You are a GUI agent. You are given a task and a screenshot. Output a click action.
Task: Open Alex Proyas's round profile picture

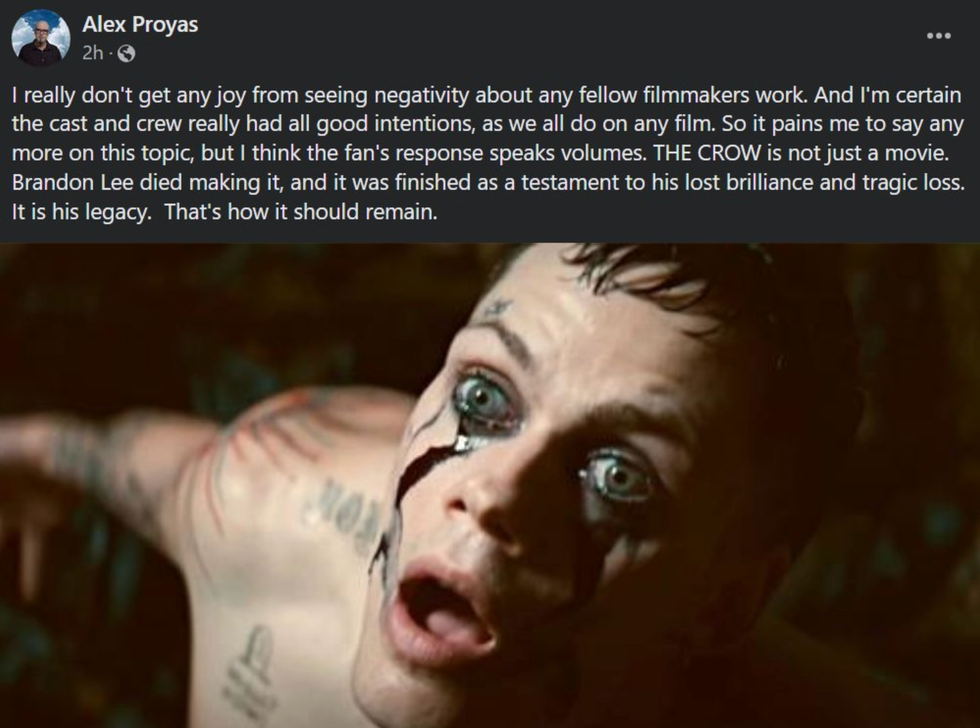pos(41,37)
